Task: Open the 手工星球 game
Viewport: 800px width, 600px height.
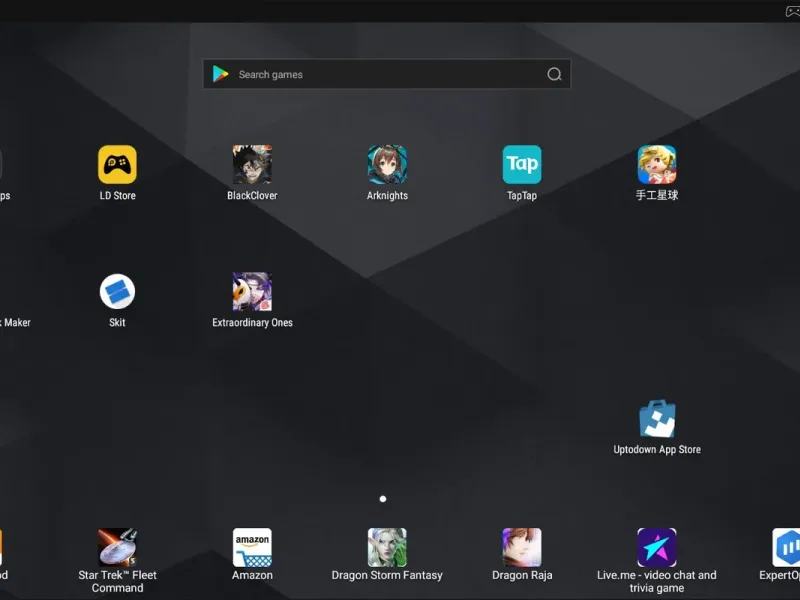Action: [657, 164]
